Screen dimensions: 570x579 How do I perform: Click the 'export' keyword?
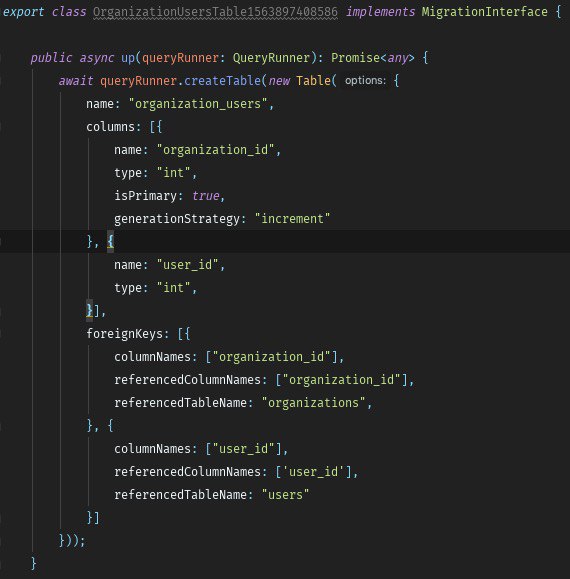[23, 12]
